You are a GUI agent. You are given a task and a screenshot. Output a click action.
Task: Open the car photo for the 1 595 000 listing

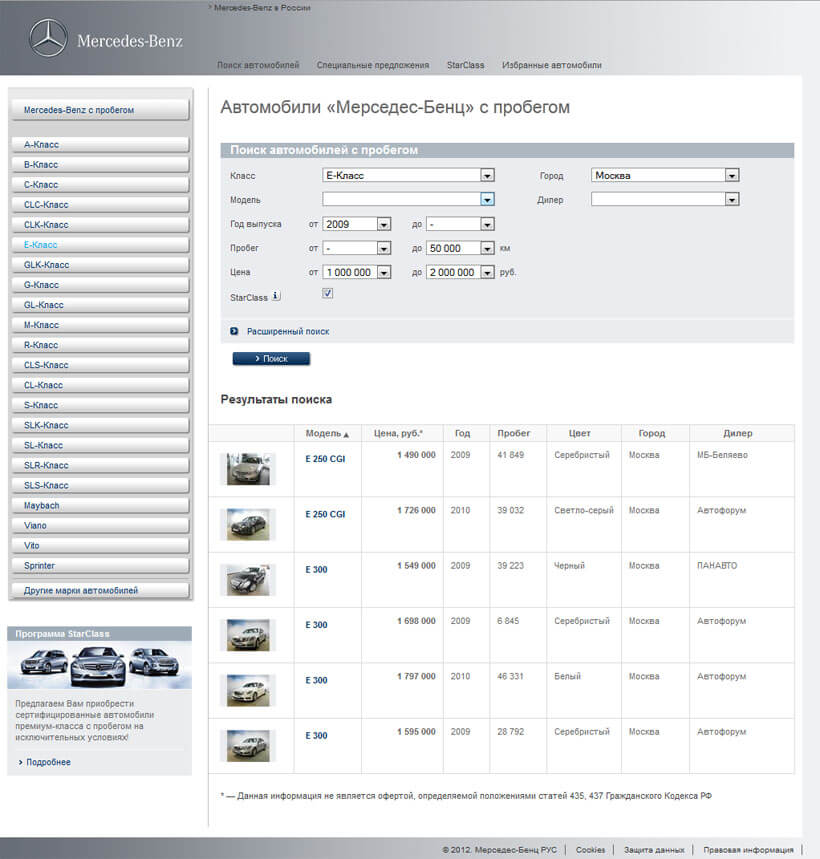(248, 746)
